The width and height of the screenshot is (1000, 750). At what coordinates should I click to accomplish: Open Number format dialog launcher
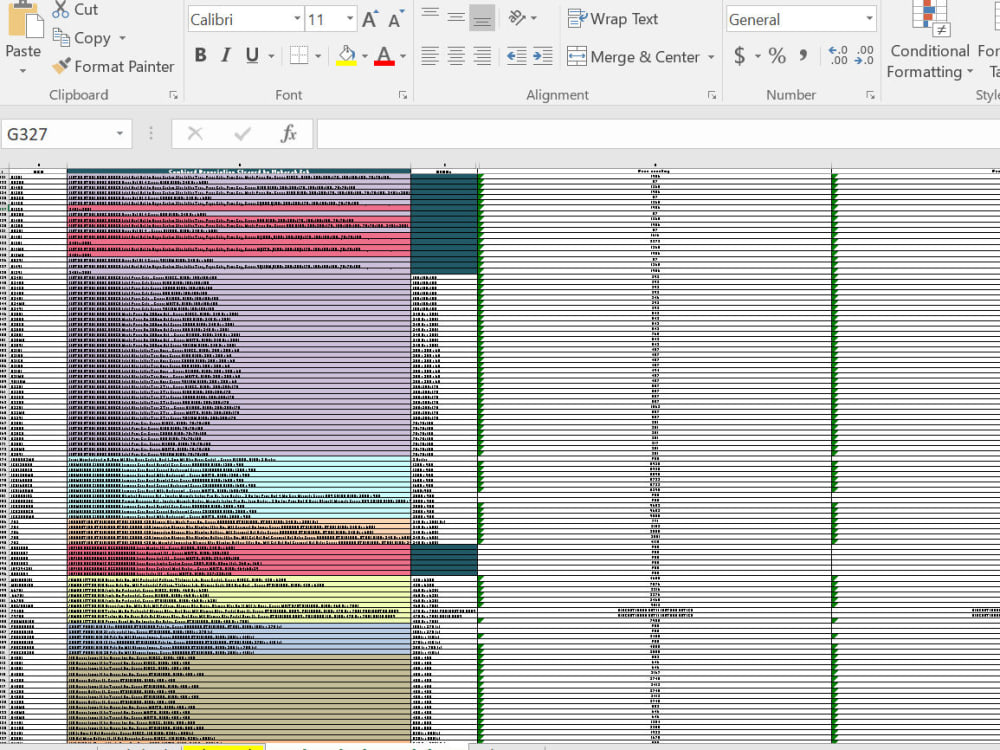(x=870, y=95)
